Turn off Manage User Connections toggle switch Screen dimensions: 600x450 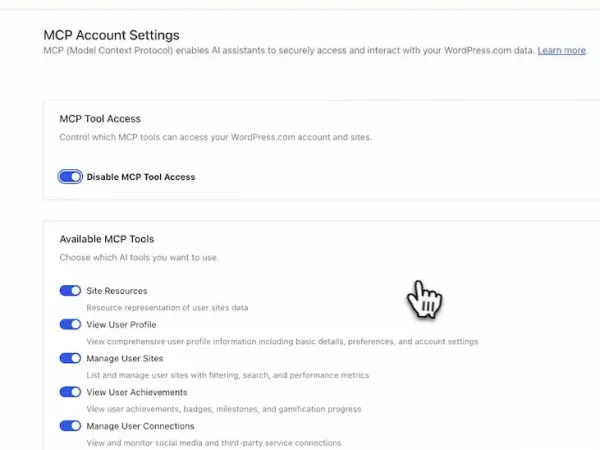pos(70,425)
